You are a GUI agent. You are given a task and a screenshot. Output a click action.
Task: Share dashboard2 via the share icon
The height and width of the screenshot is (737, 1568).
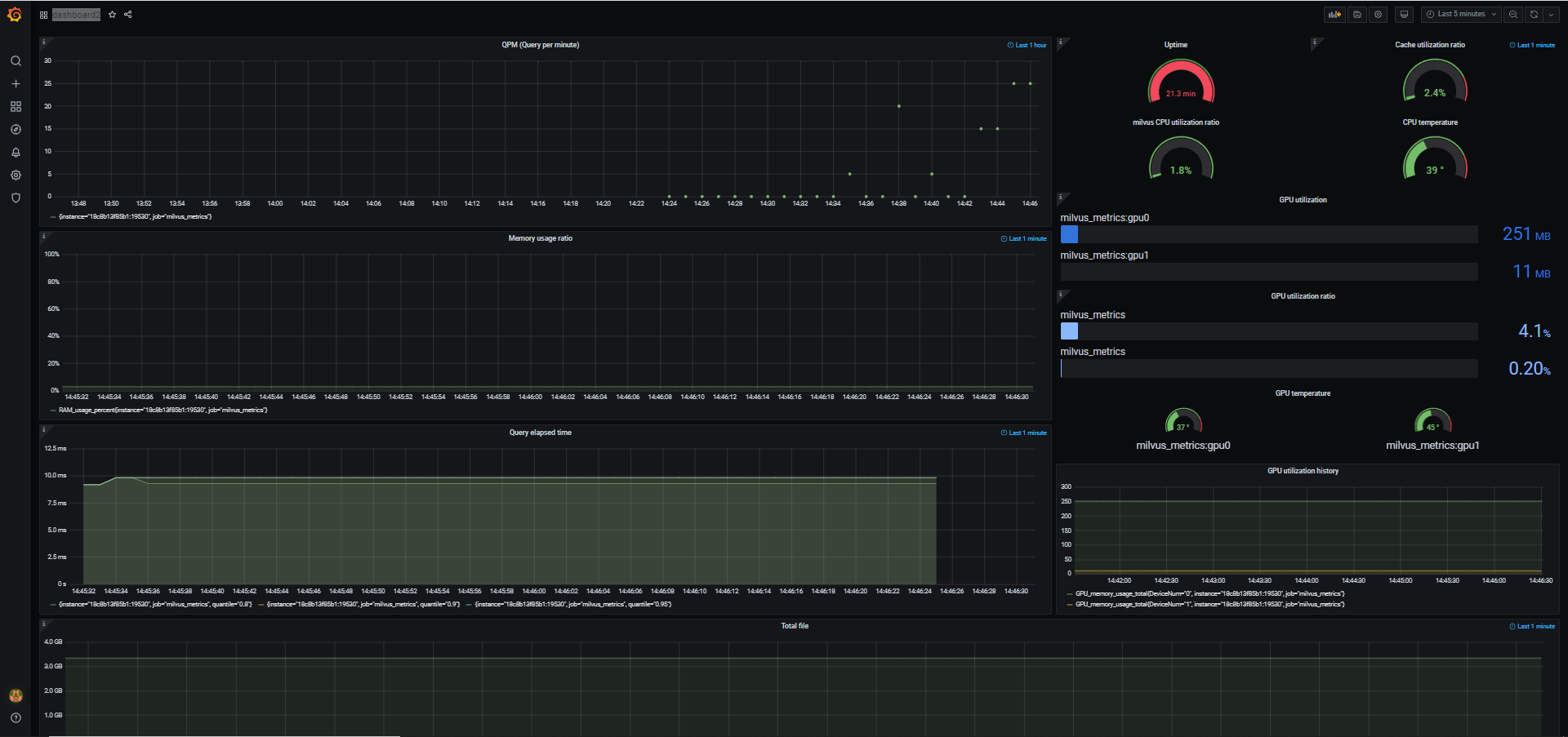click(x=128, y=15)
